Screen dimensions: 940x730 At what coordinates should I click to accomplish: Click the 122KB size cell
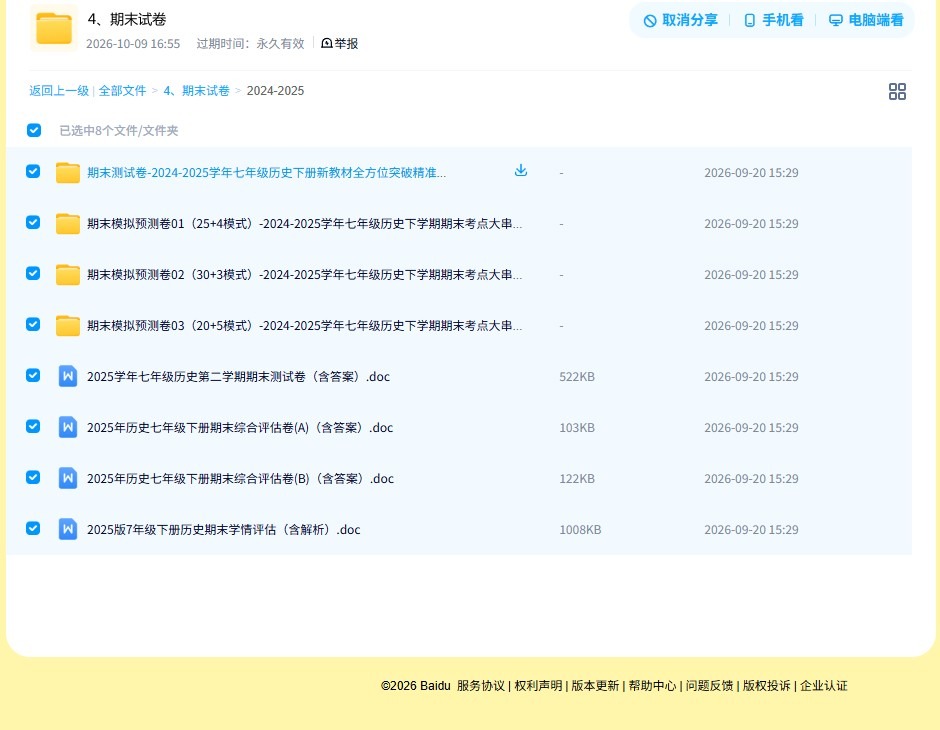(577, 478)
